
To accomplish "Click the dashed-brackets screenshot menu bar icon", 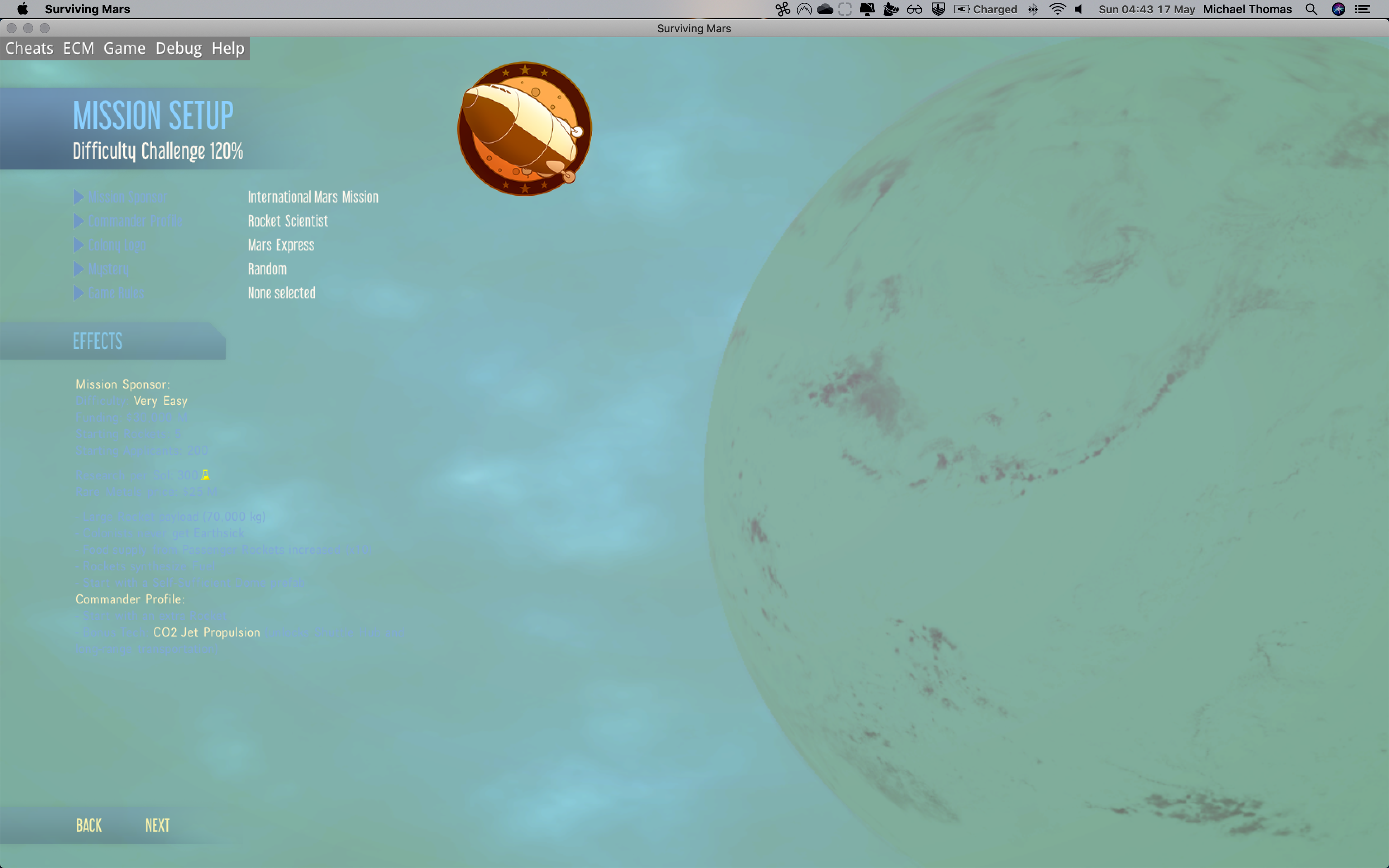I will click(x=845, y=9).
